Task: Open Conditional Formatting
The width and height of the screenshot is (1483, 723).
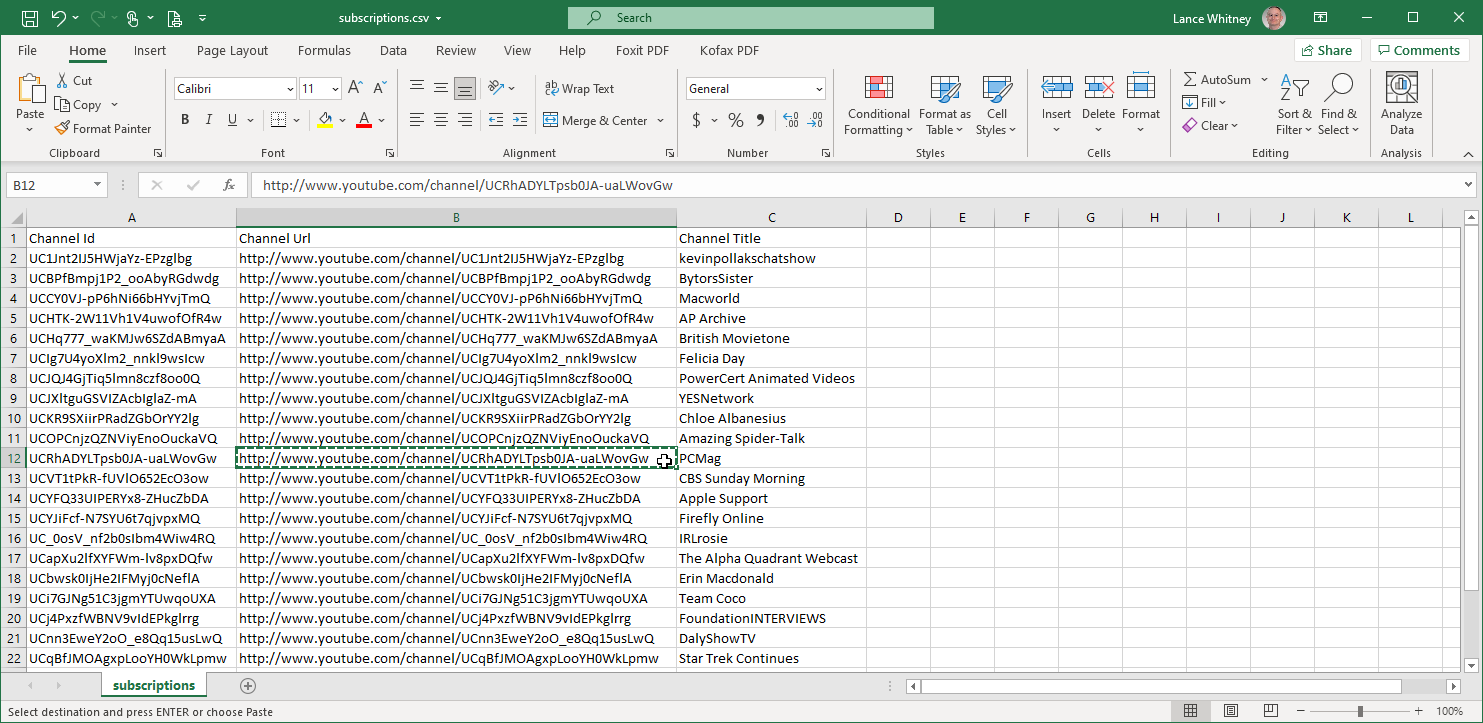Action: point(879,105)
